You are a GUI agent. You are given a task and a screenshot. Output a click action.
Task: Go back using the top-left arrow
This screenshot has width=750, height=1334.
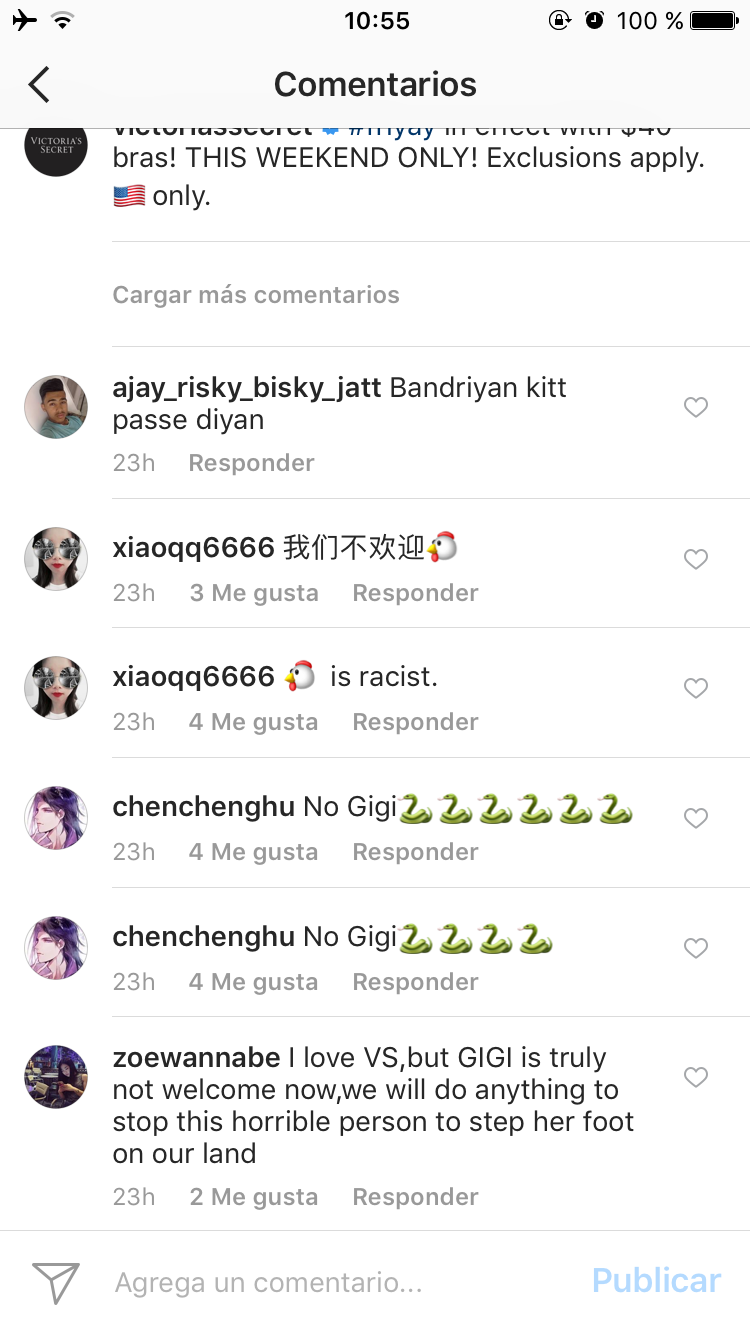click(39, 85)
